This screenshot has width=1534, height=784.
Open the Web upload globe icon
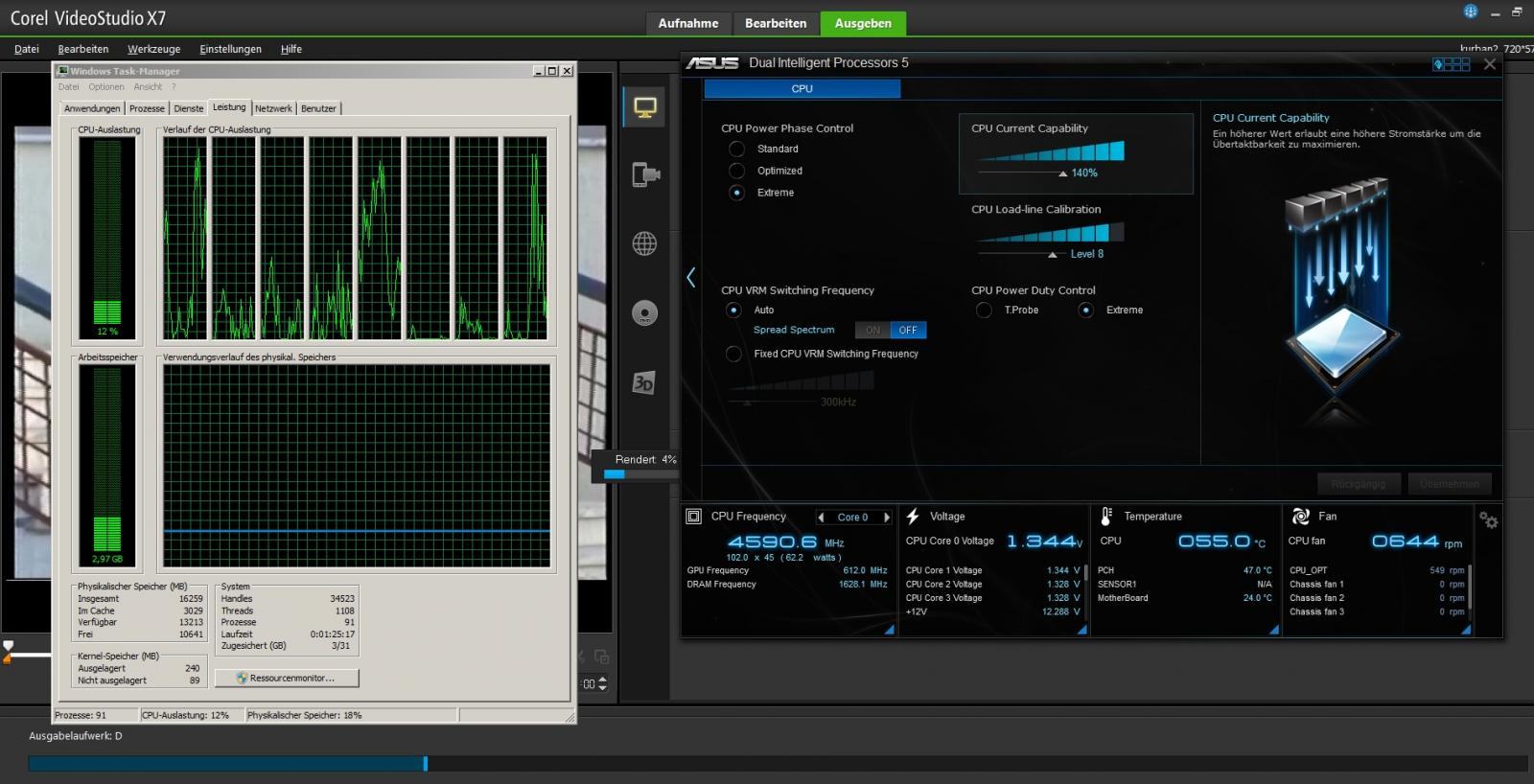point(644,243)
